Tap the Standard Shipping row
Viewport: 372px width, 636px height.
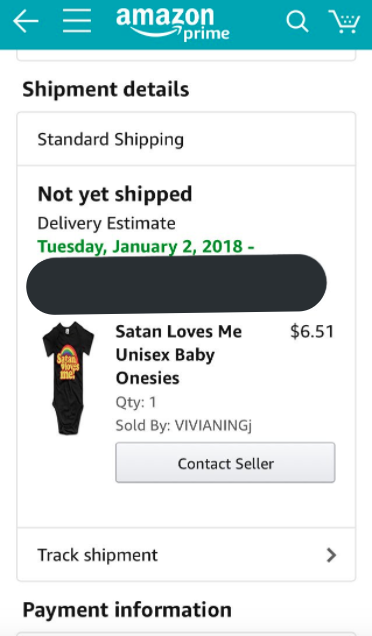point(186,139)
